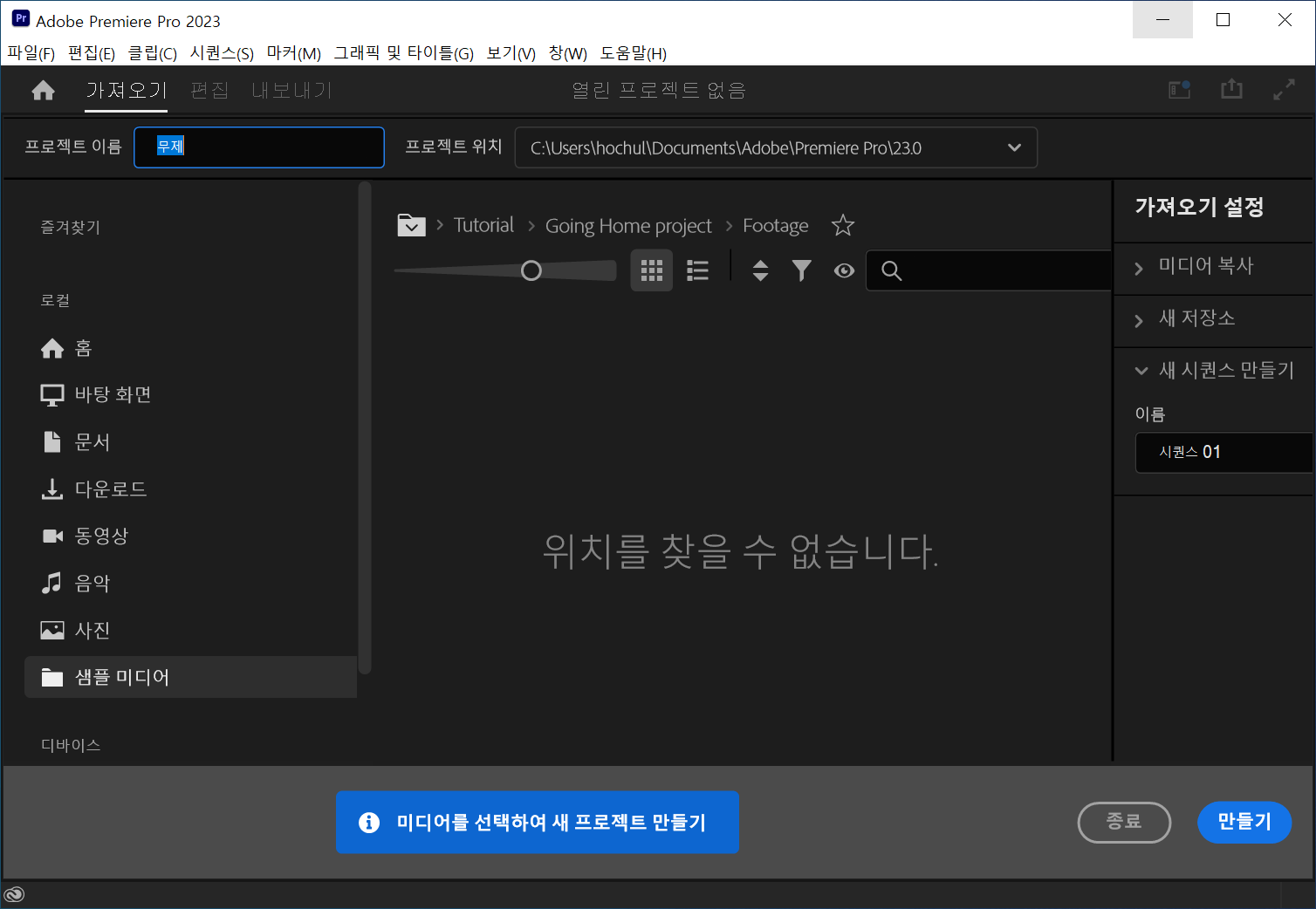Click the sidebar vertical scrollbar
Viewport: 1316px width, 909px height.
click(365, 427)
